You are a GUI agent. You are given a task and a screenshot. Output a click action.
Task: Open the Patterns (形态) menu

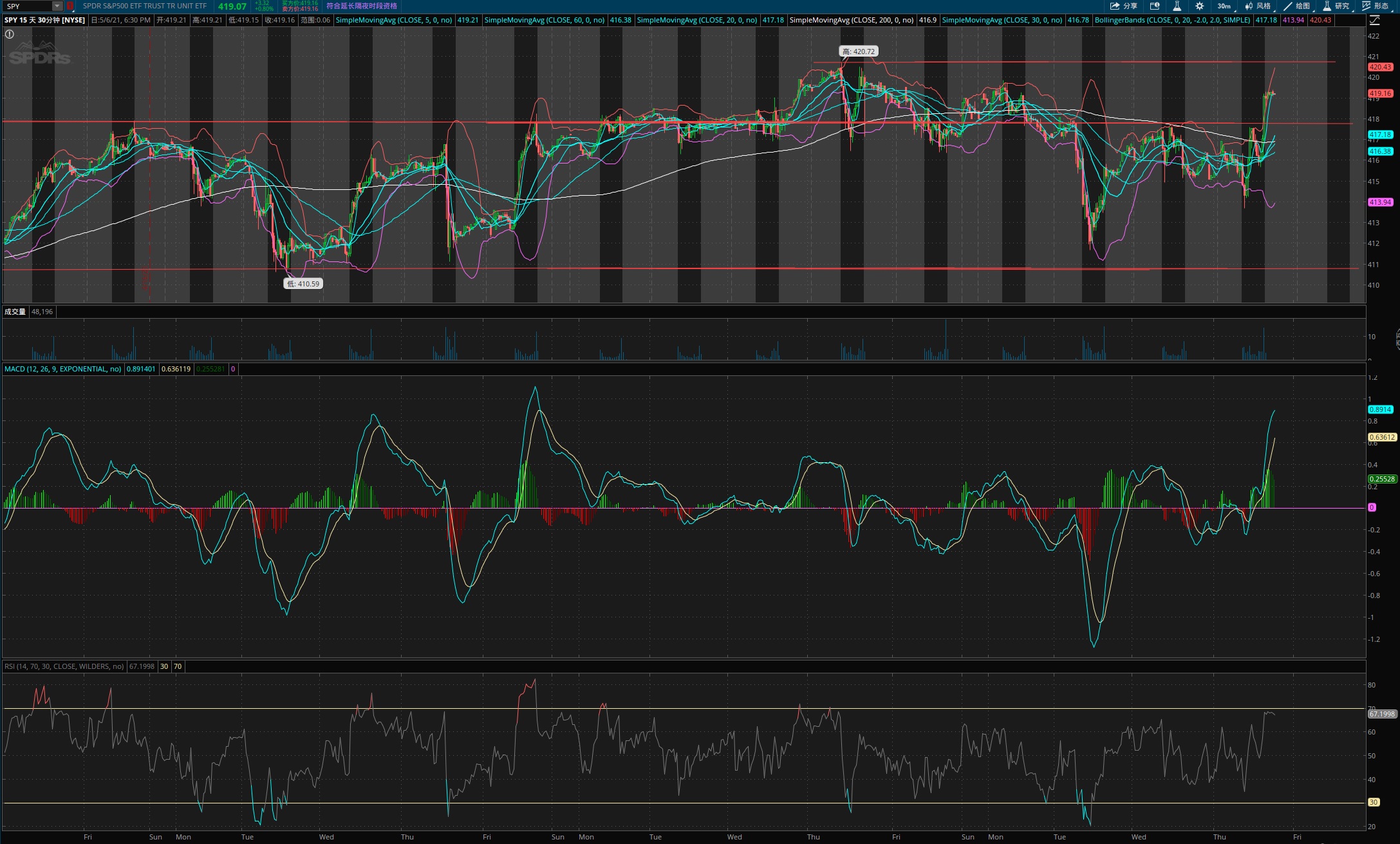(x=1376, y=6)
